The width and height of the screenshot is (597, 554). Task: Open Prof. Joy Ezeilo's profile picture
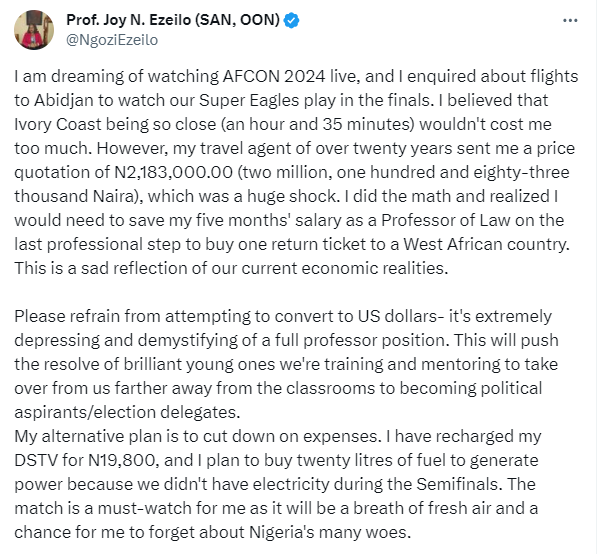(34, 30)
